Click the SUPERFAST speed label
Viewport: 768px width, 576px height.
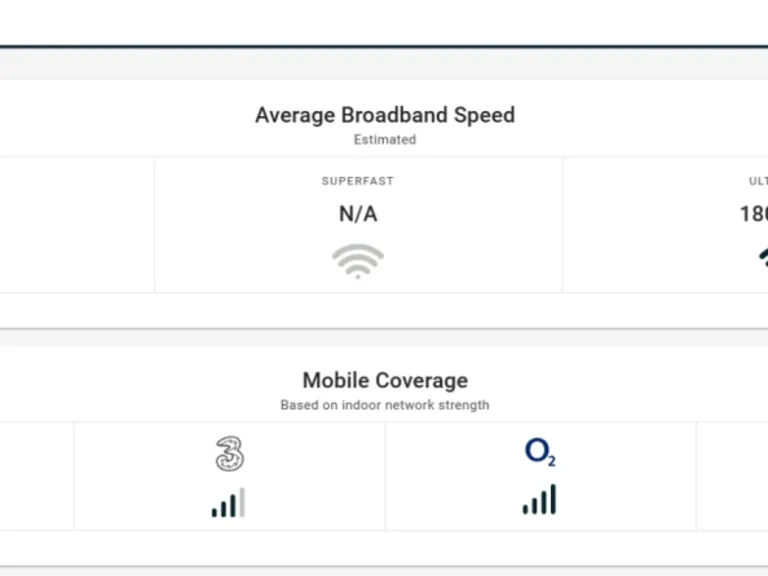pyautogui.click(x=357, y=181)
